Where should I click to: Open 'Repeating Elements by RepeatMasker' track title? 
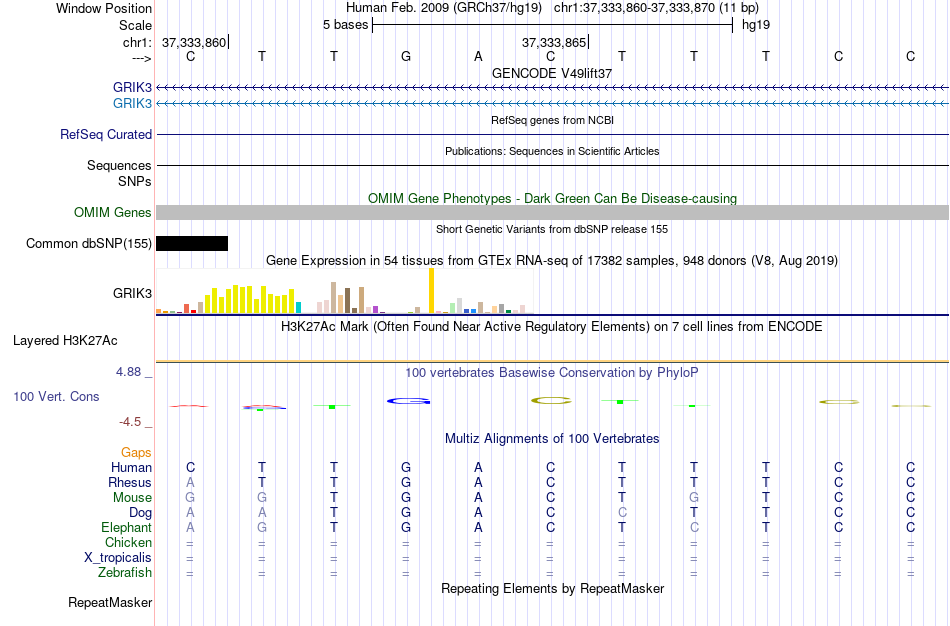(x=552, y=588)
